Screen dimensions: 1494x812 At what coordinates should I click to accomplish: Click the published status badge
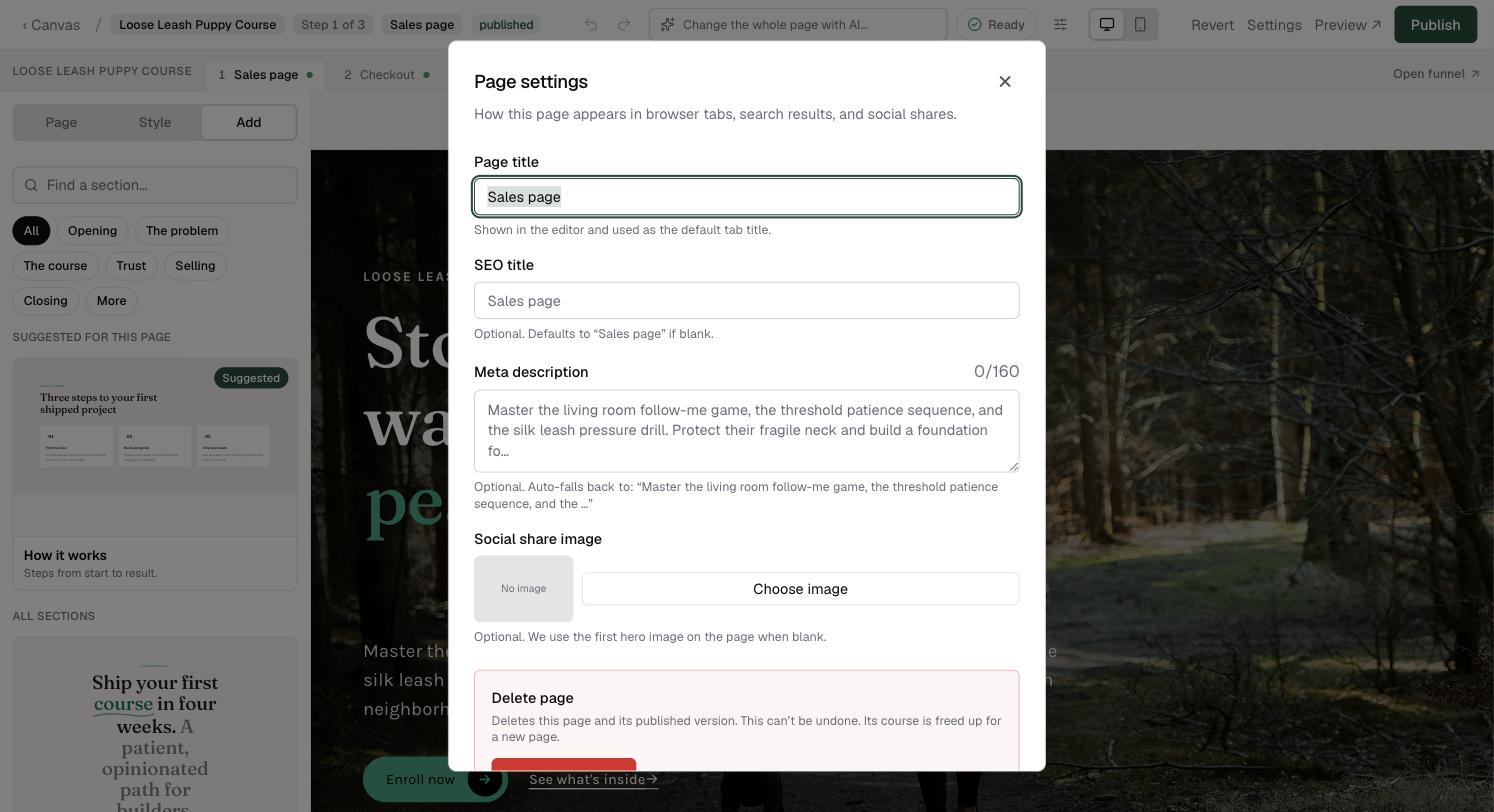506,24
